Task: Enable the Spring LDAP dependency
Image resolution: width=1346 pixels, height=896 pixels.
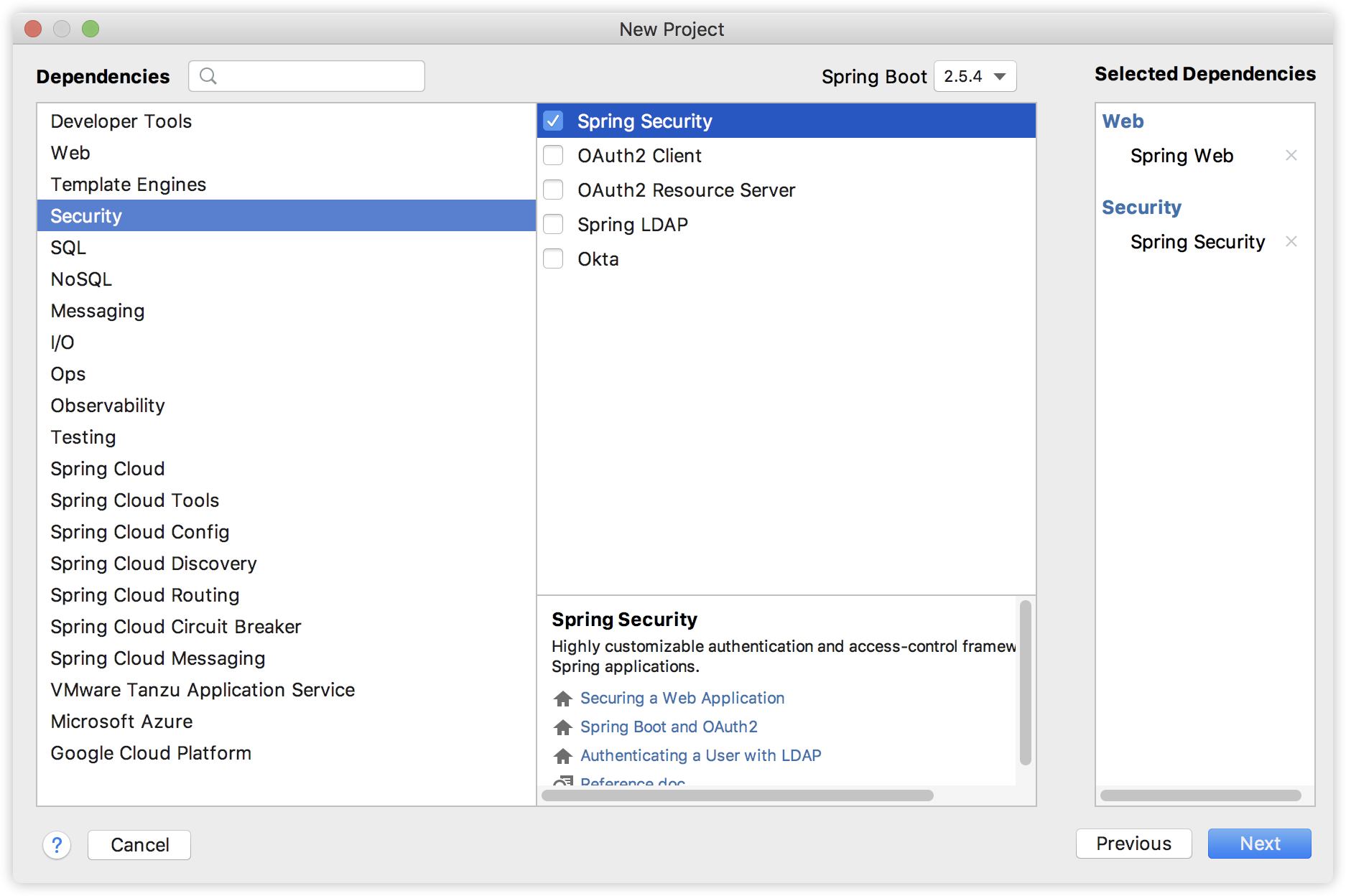Action: (553, 224)
